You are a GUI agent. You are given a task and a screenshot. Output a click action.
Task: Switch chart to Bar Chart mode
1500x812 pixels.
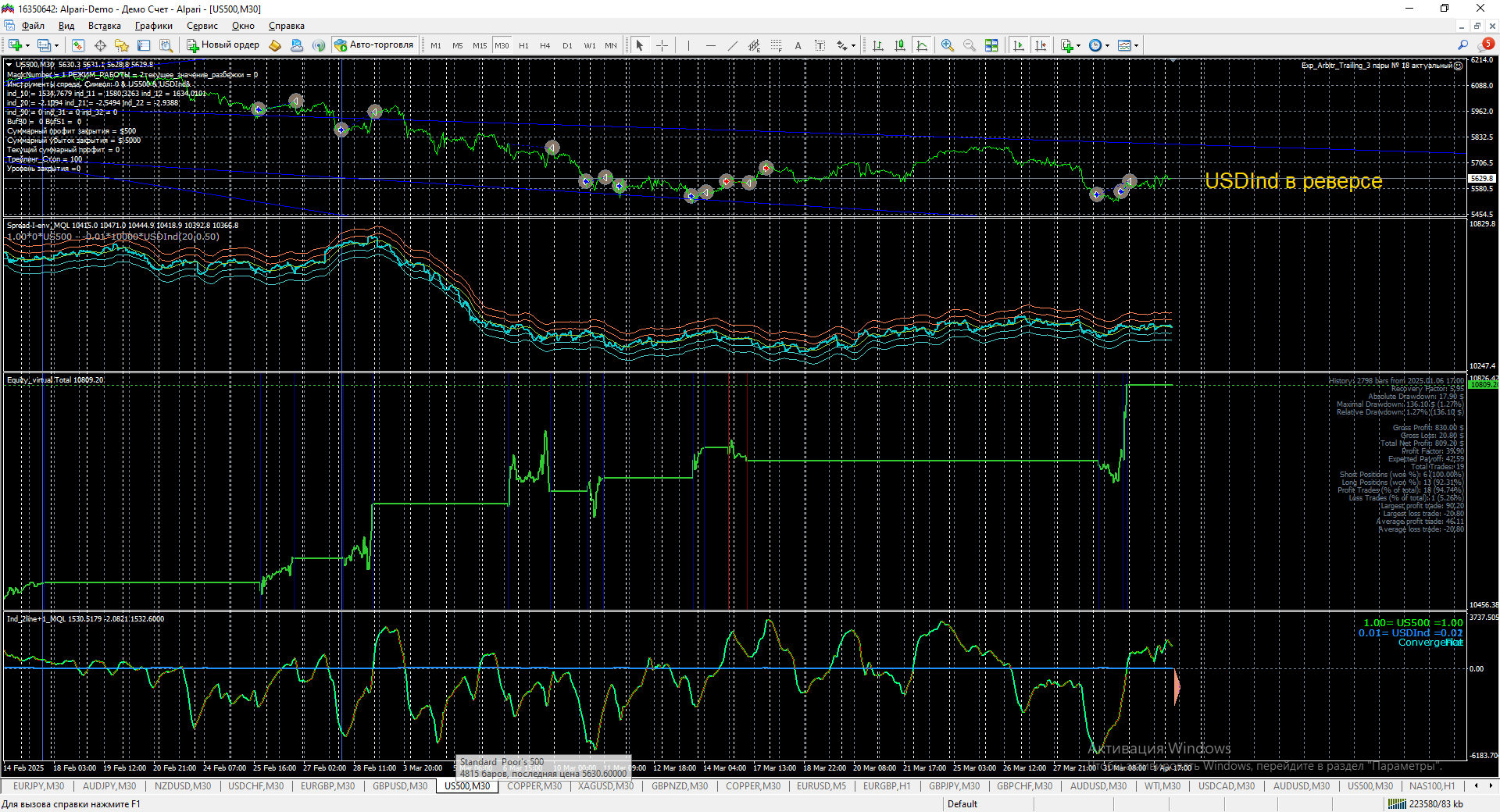878,45
